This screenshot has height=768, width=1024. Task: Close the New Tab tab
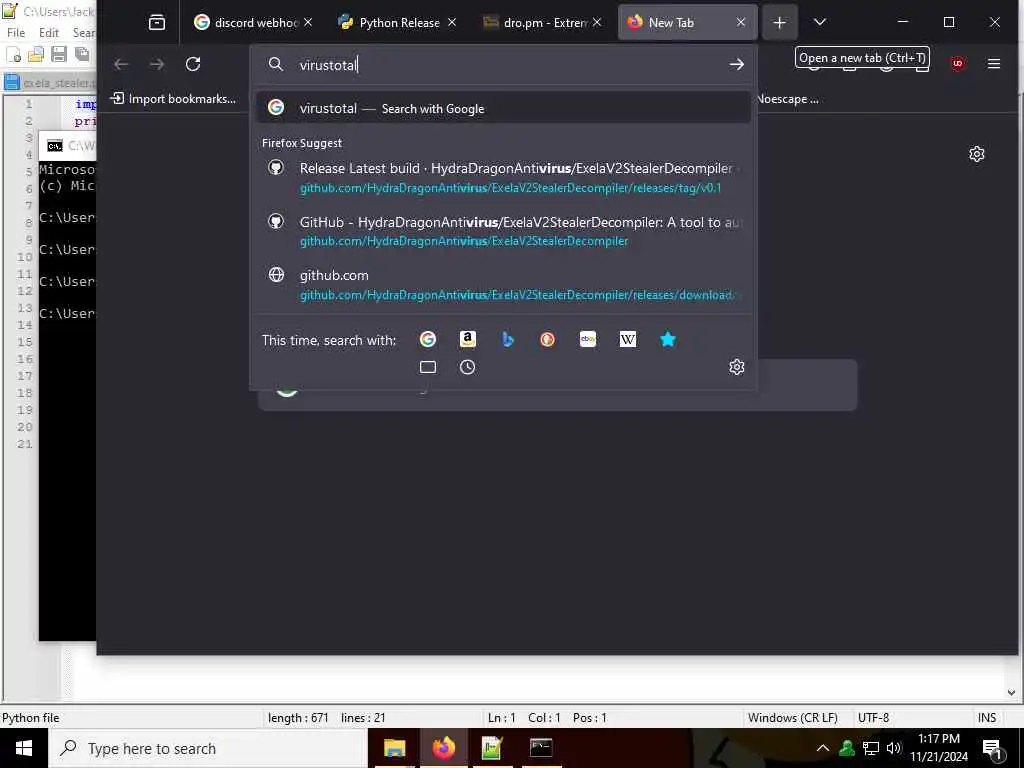(x=741, y=23)
